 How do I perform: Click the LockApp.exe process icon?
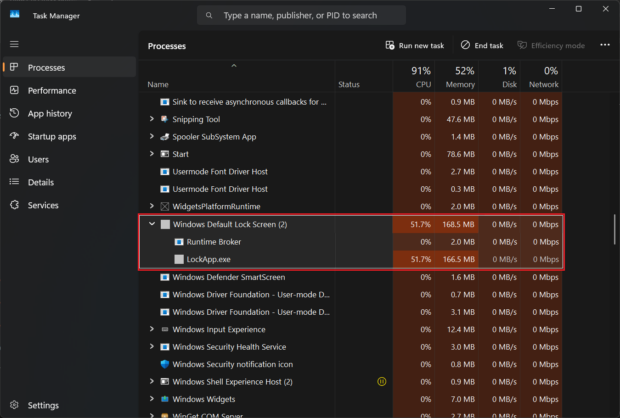coord(179,259)
